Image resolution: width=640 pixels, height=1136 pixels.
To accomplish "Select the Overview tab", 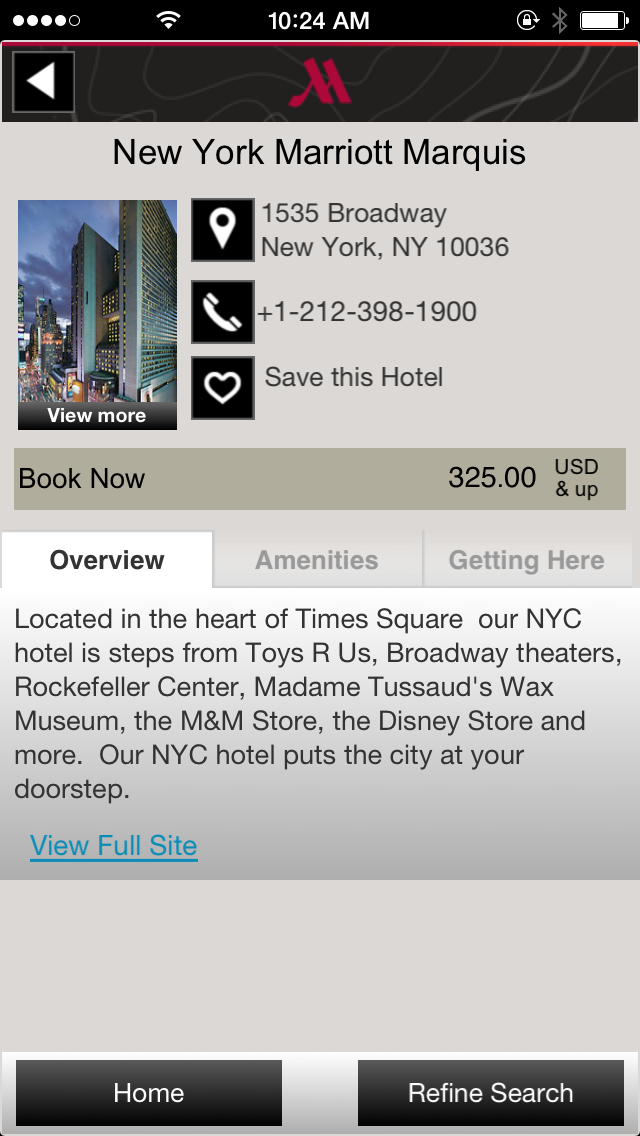I will tap(107, 560).
